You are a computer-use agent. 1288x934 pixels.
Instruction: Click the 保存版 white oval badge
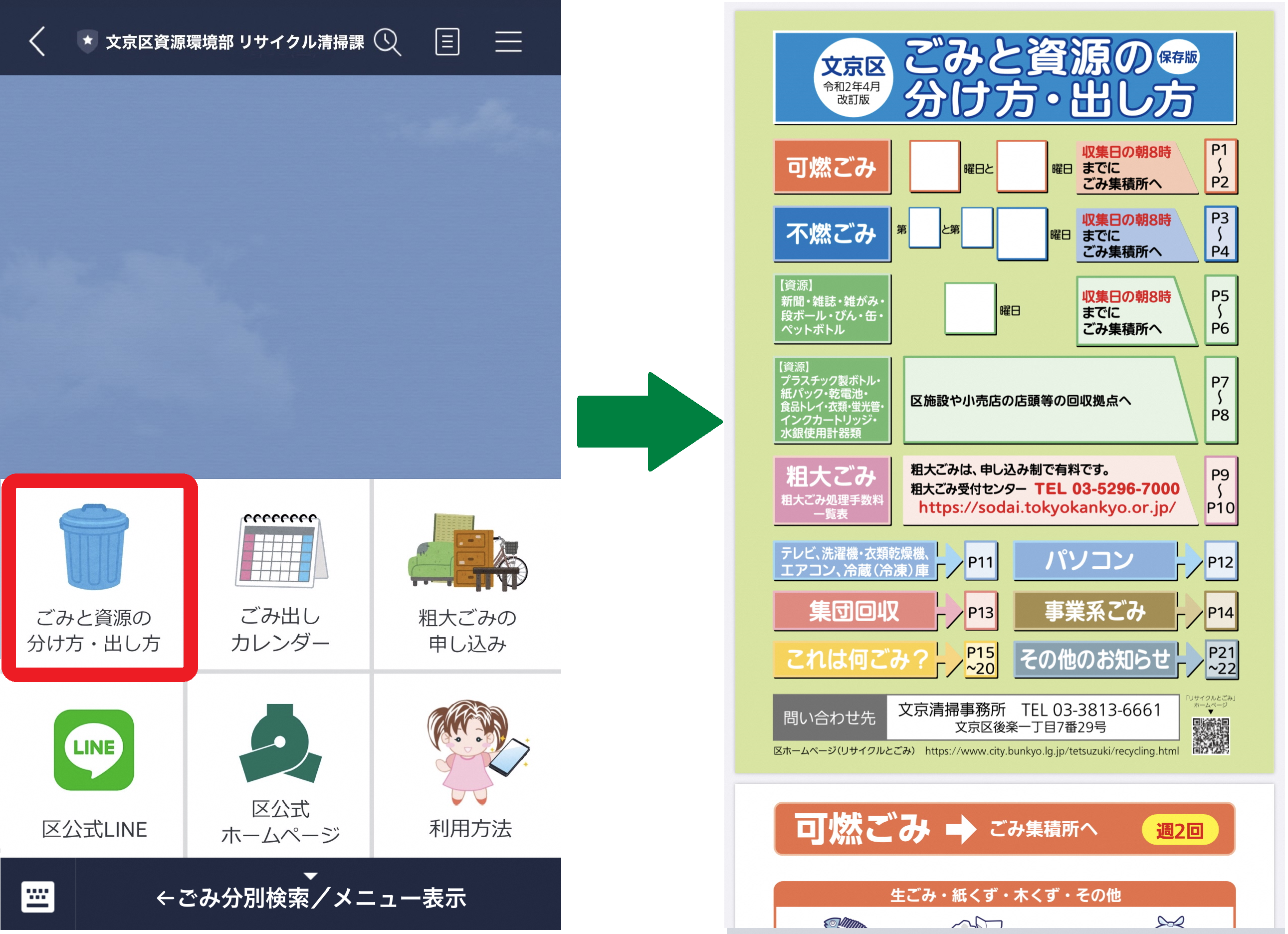[1179, 57]
